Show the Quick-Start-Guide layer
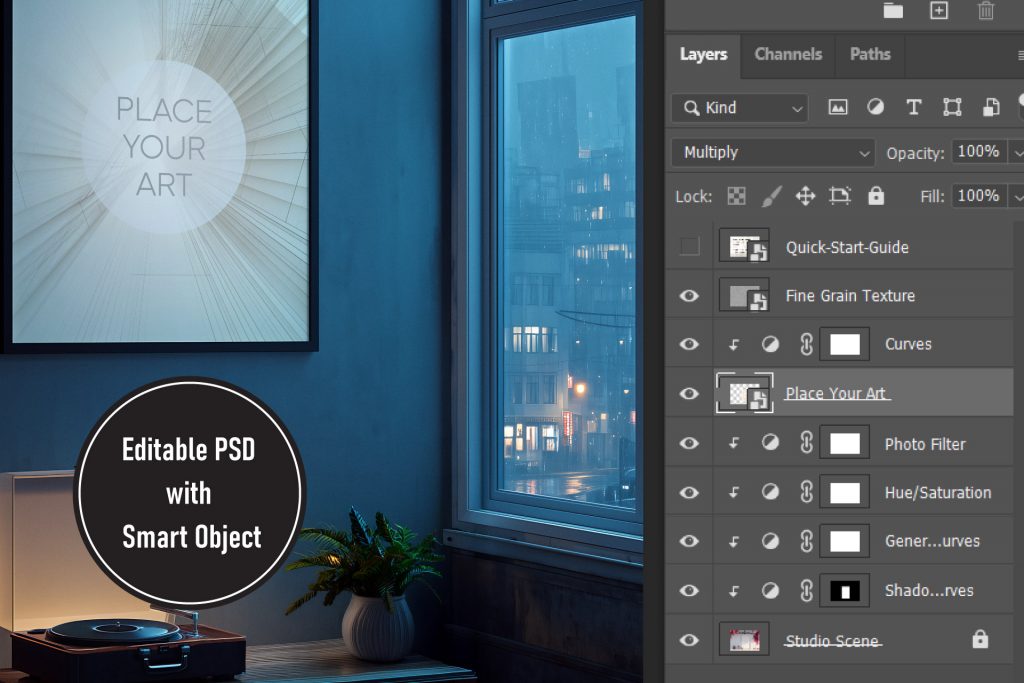Screen dimensions: 1024x683 coord(690,246)
